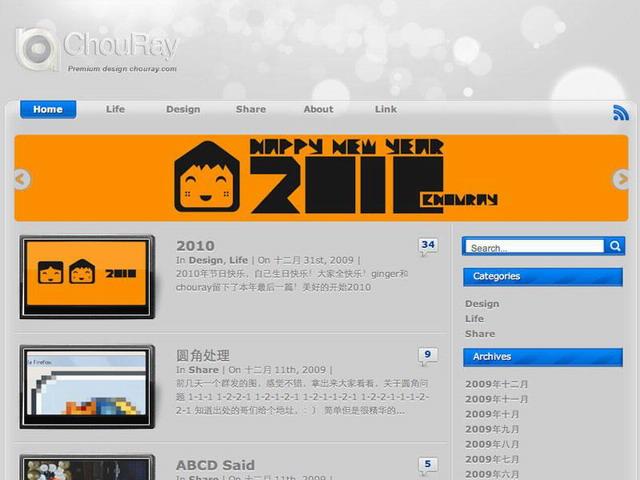The image size is (640, 480).
Task: Open archive 2009年九月
Action: (492, 429)
